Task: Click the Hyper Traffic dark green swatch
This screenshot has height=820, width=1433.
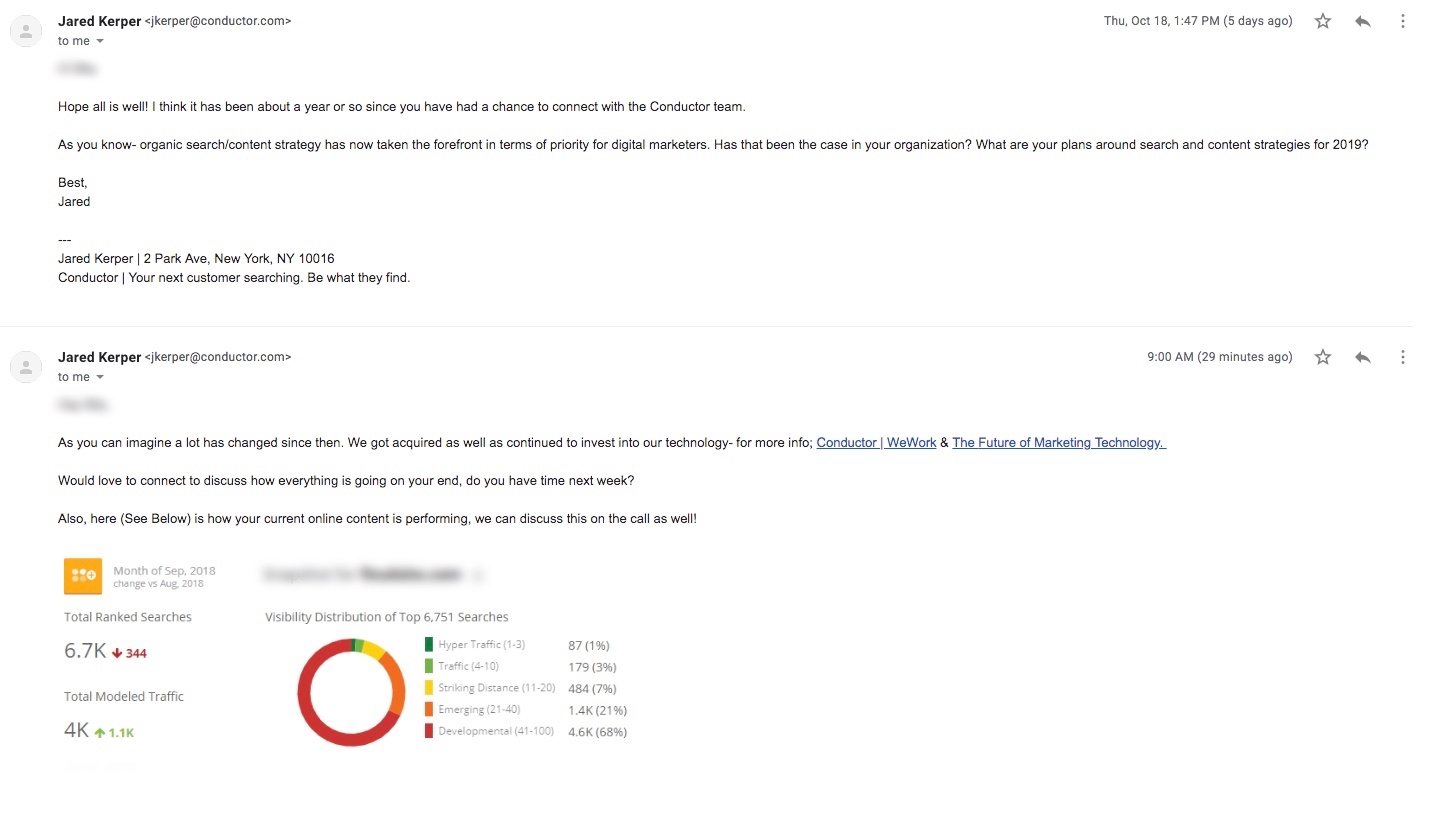Action: click(429, 645)
